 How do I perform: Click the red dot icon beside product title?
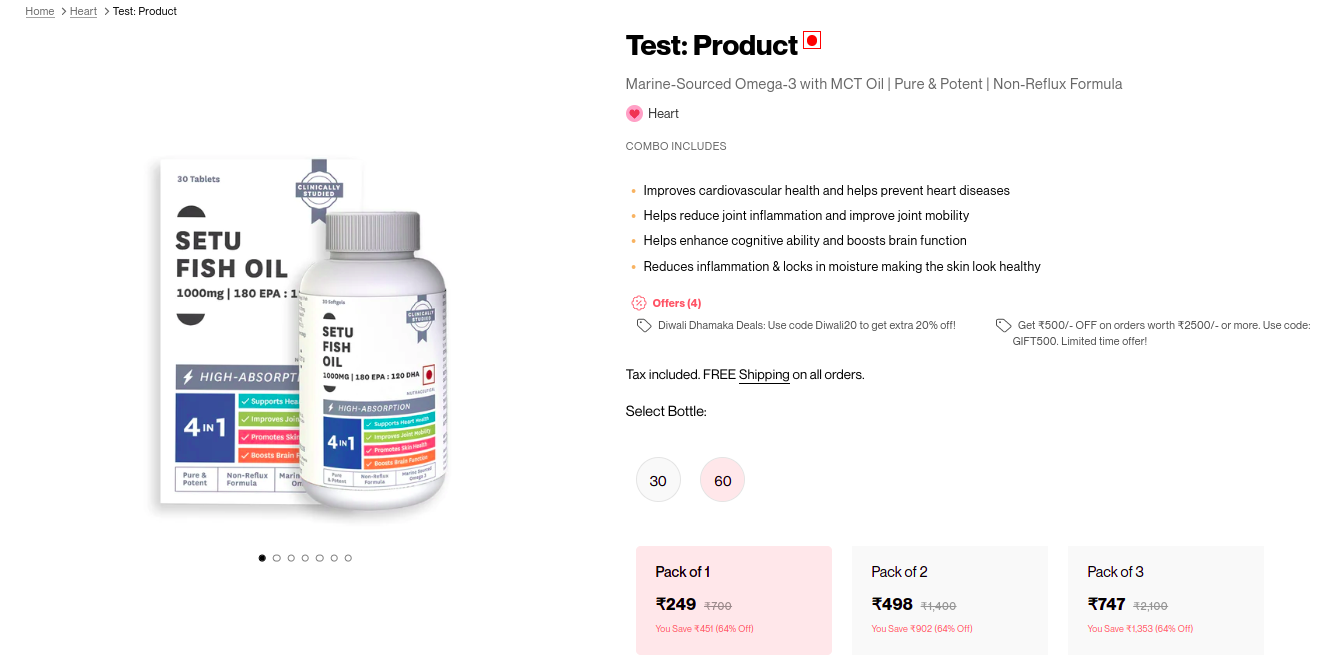tap(812, 42)
